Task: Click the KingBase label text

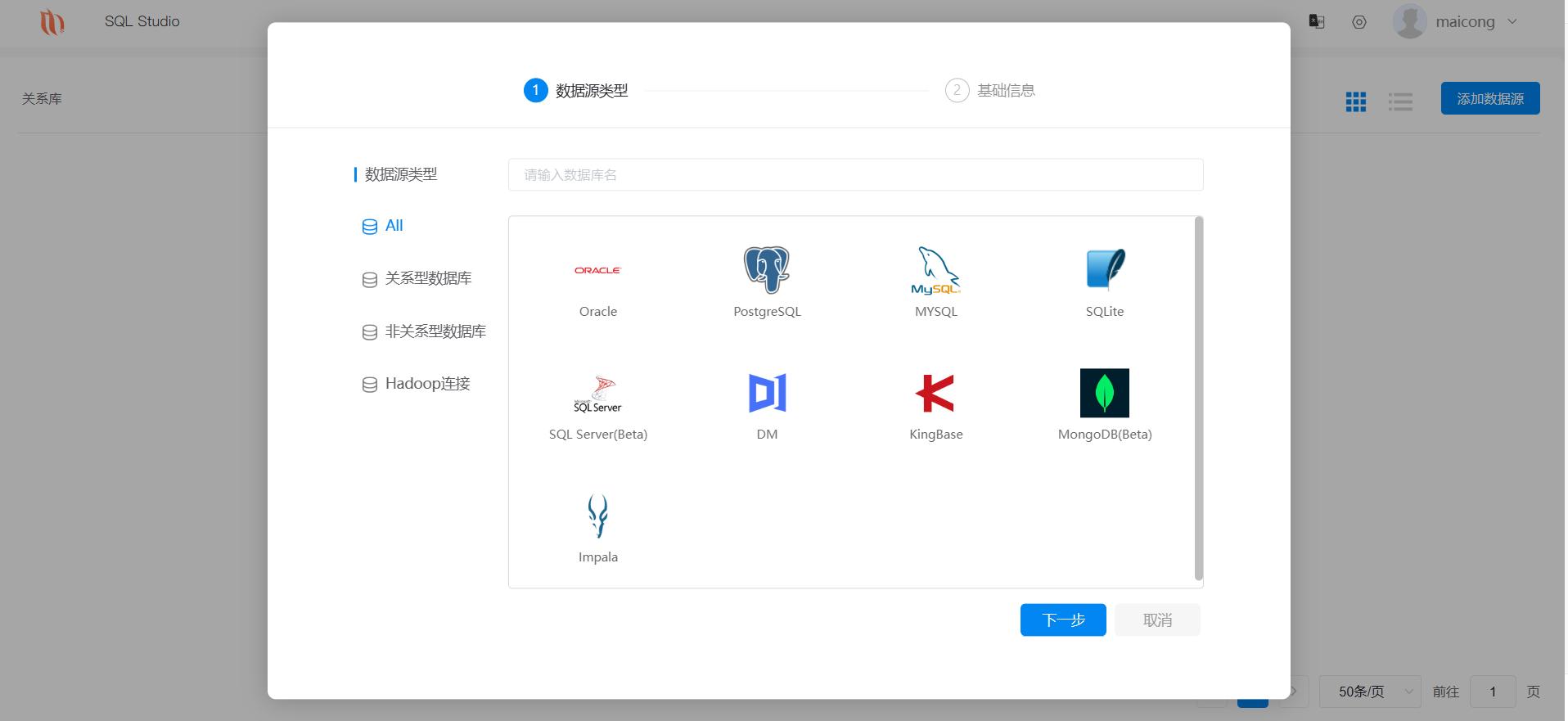Action: (x=935, y=435)
